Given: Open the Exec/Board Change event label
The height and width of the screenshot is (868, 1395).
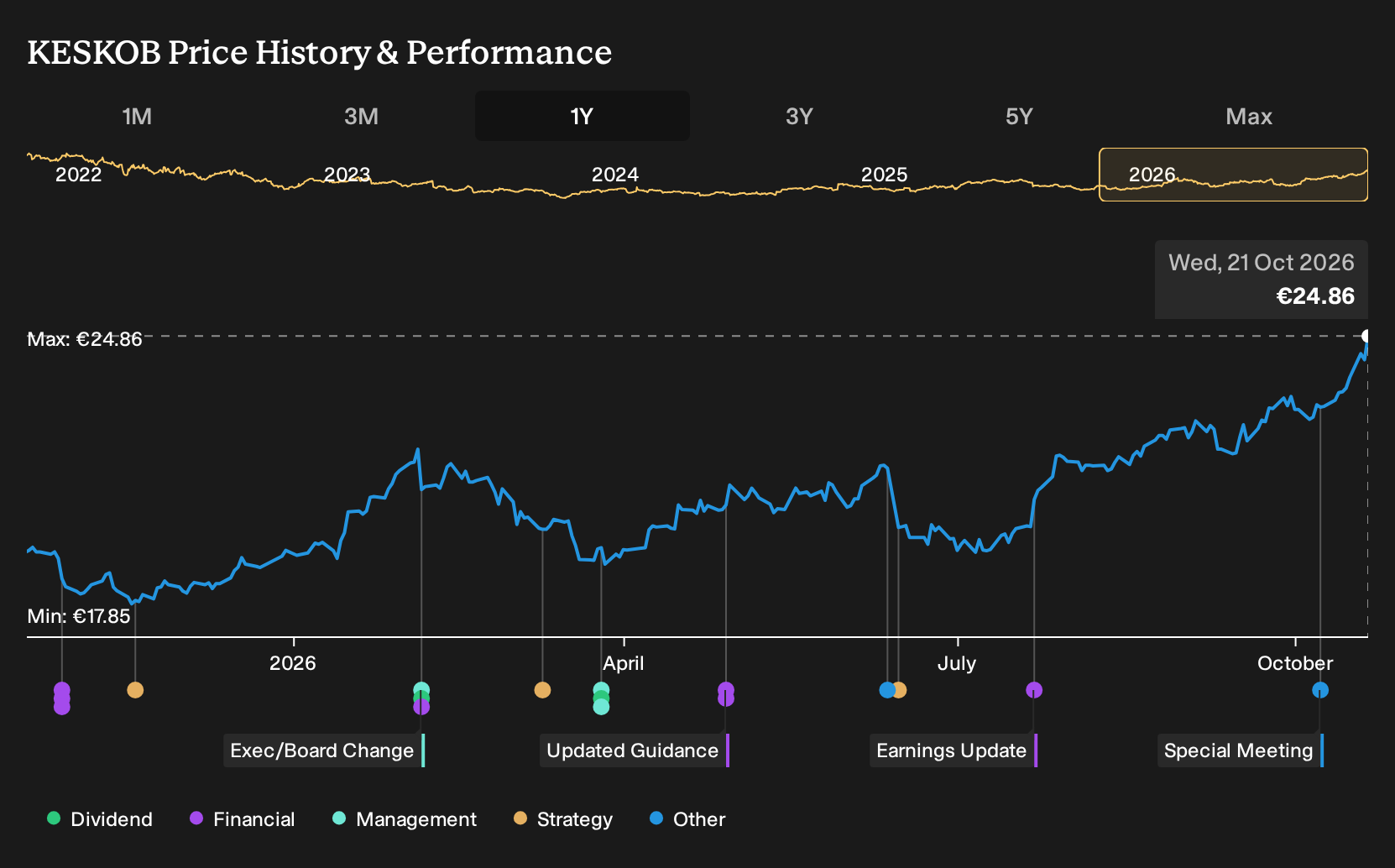Looking at the screenshot, I should pyautogui.click(x=324, y=750).
